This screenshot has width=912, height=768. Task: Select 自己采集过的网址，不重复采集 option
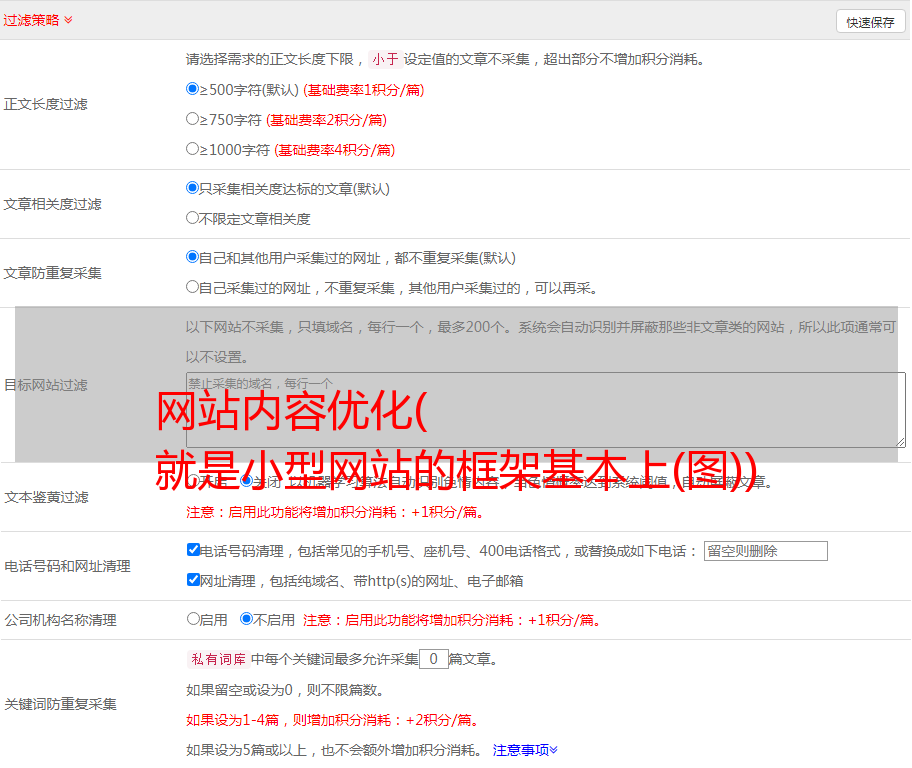(x=193, y=287)
